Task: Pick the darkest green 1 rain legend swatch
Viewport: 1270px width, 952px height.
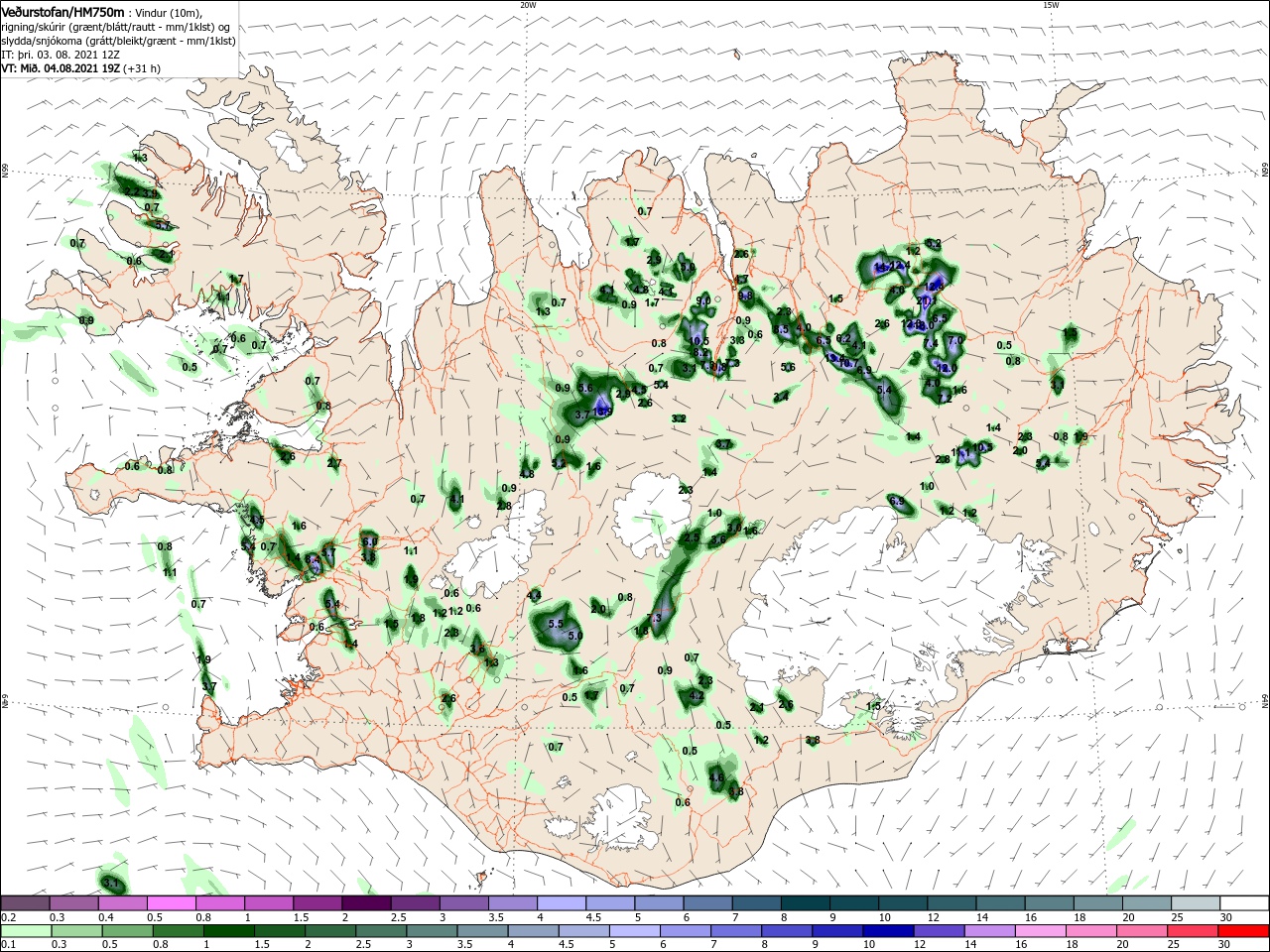Action: [x=228, y=931]
